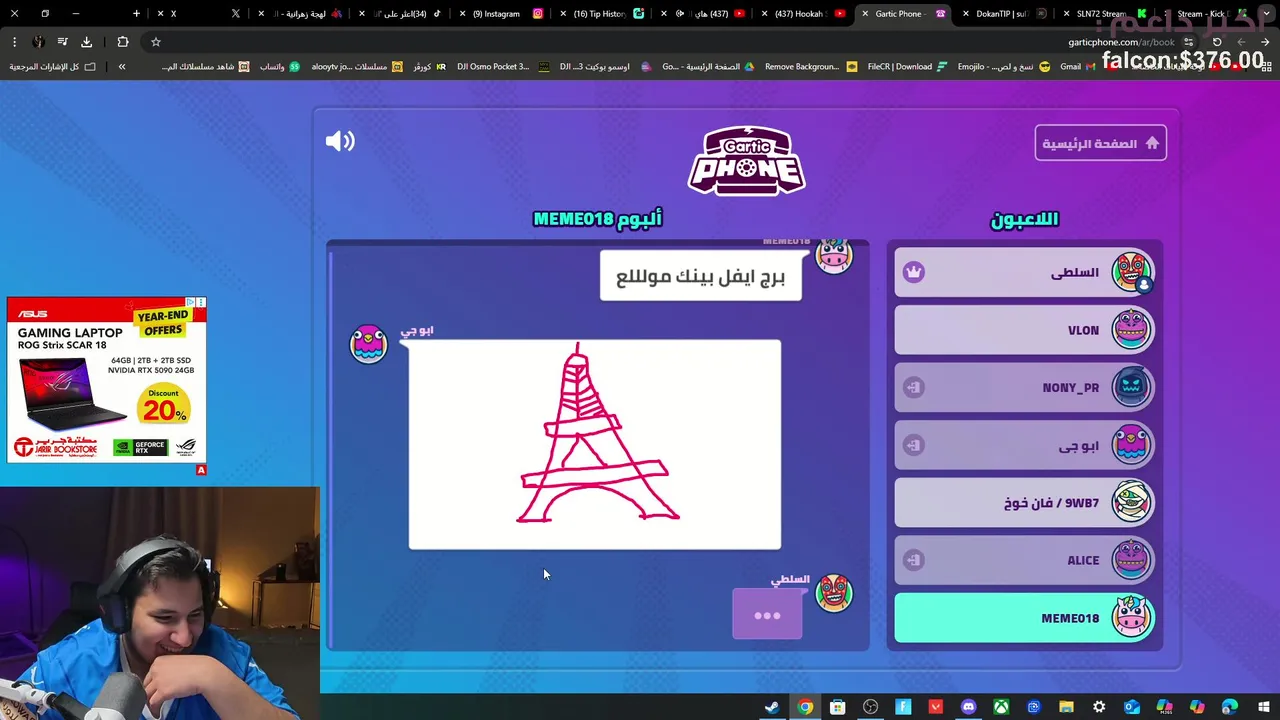Viewport: 1280px width, 720px height.
Task: Open Xbox app from taskbar
Action: pos(1001,707)
